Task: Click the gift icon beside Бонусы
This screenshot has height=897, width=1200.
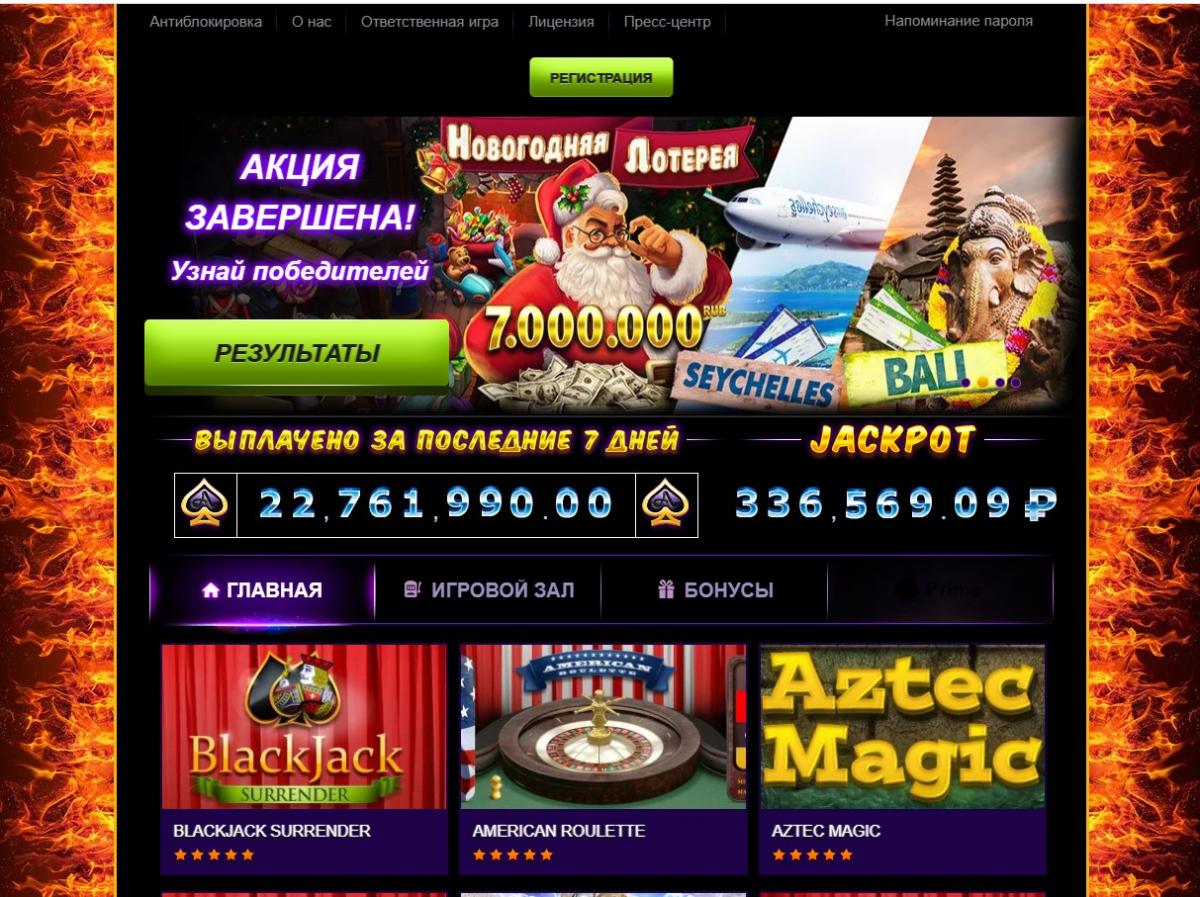Action: (x=666, y=590)
